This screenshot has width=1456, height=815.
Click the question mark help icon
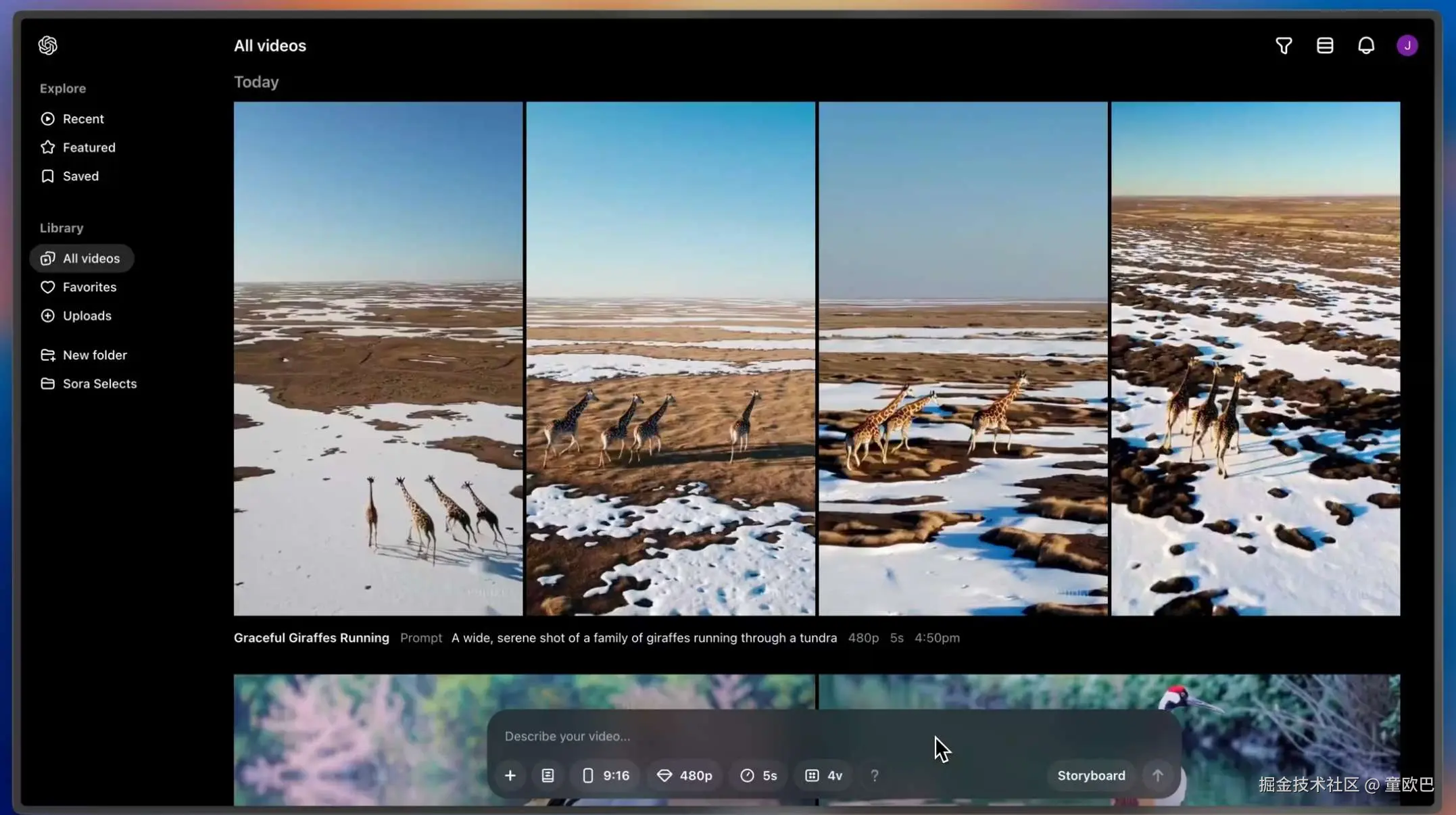click(875, 775)
